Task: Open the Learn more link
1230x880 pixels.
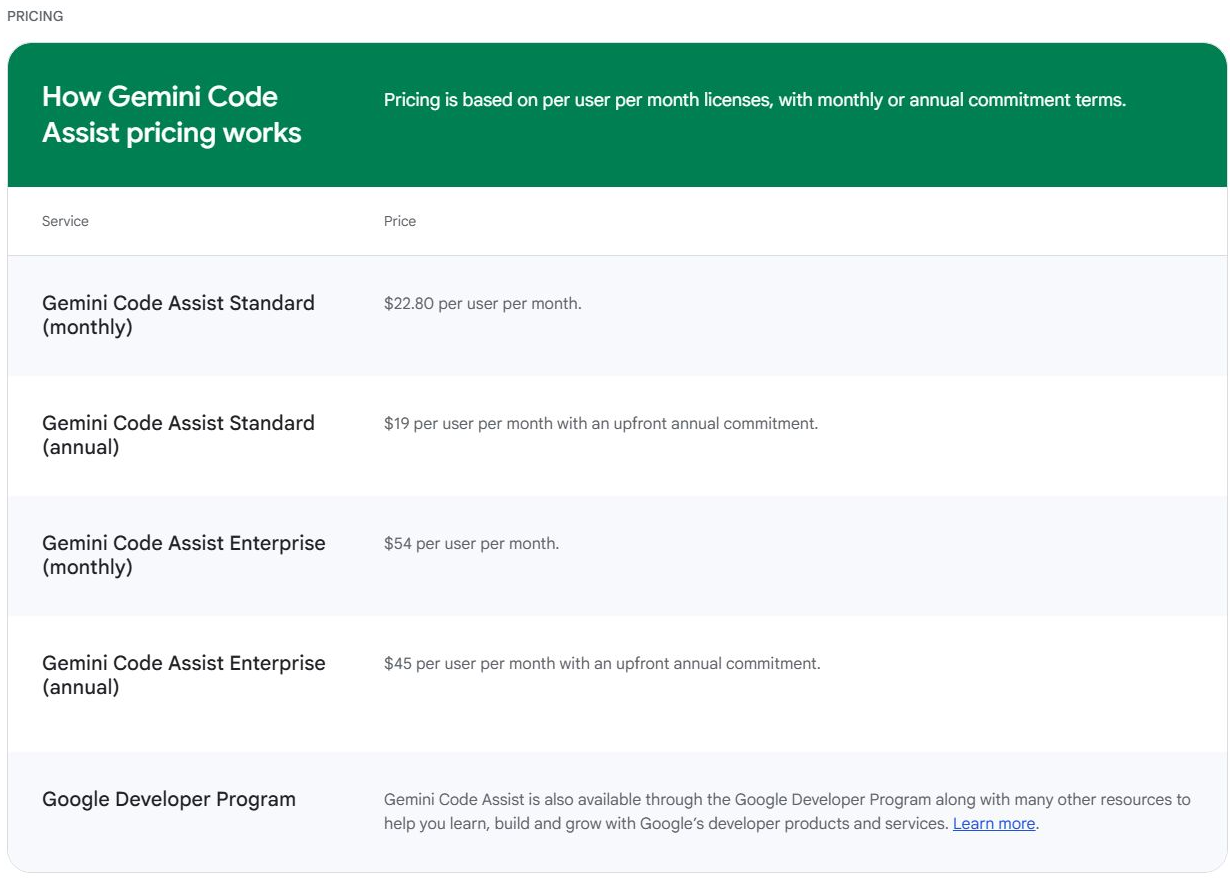Action: pyautogui.click(x=994, y=824)
